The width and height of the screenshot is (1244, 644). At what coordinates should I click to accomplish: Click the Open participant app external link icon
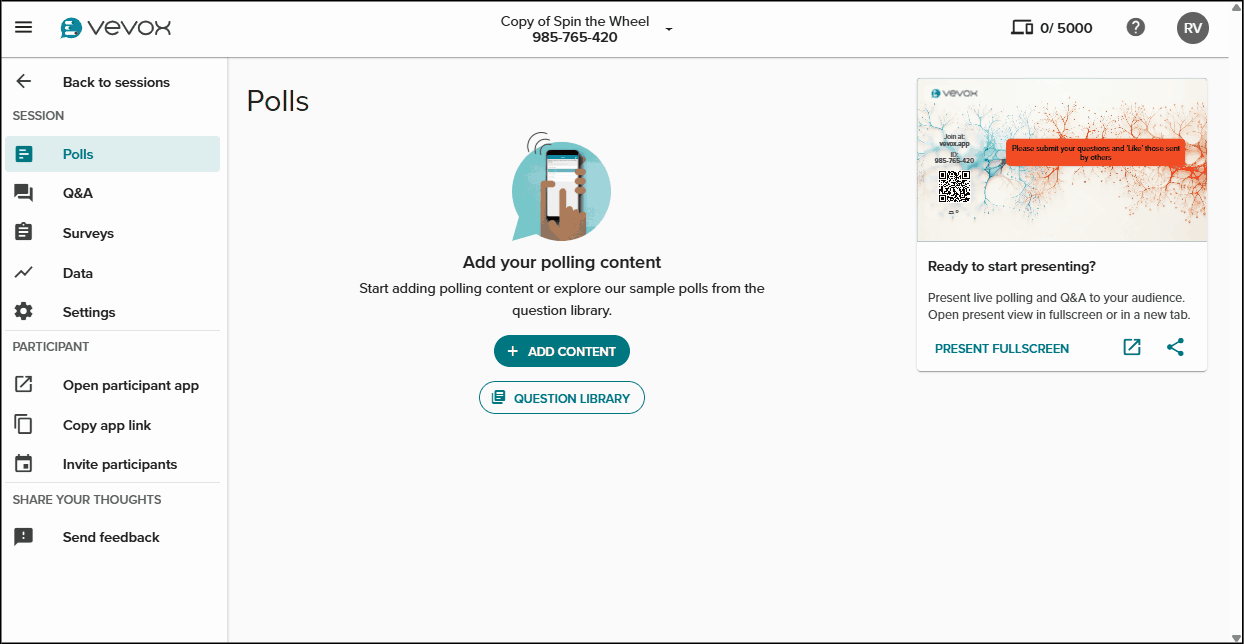coord(24,385)
